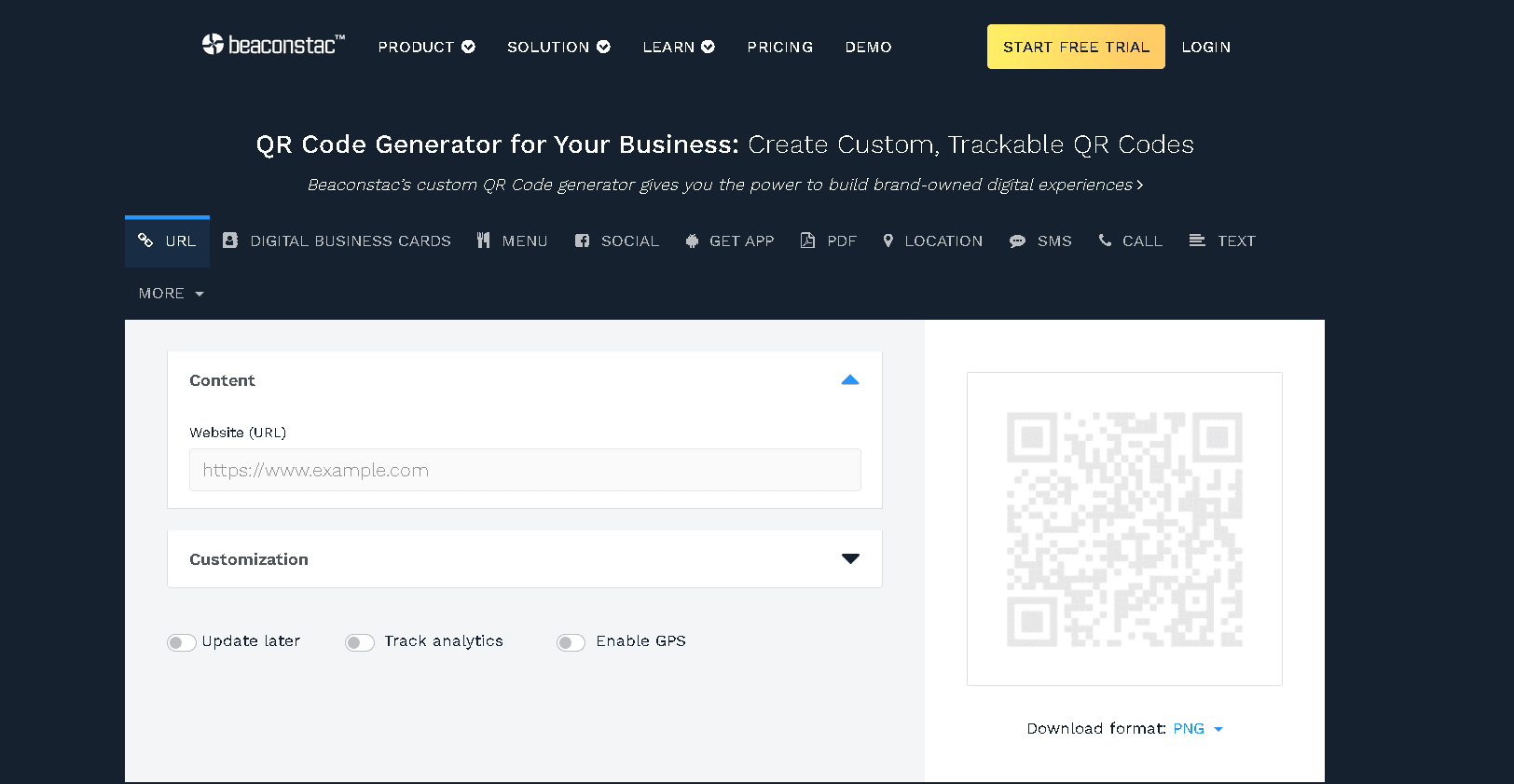Click the contact card icon for Digital Business Cards
This screenshot has width=1514, height=784.
(x=230, y=241)
